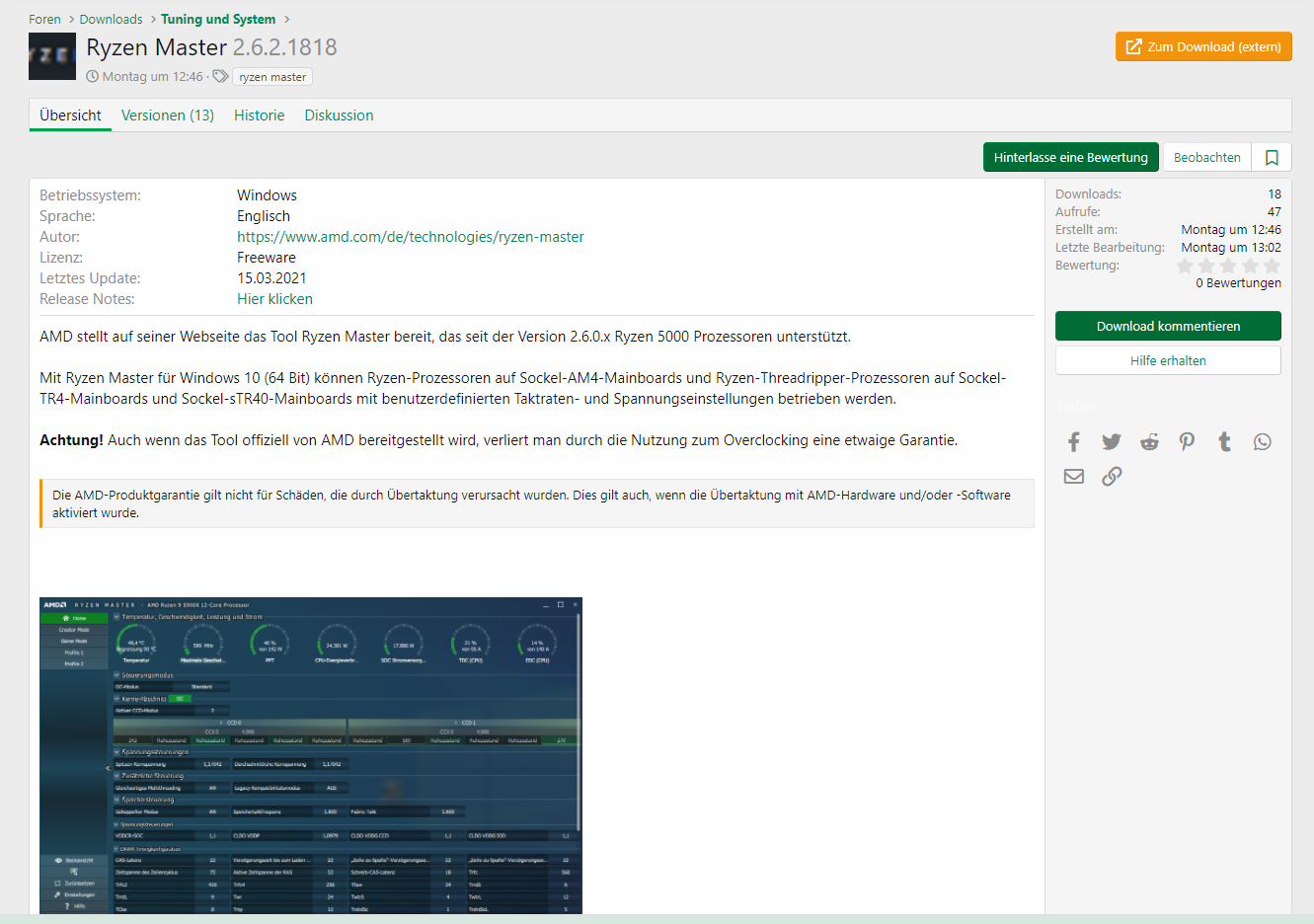Click the version number 2.6.2.1818

285,47
